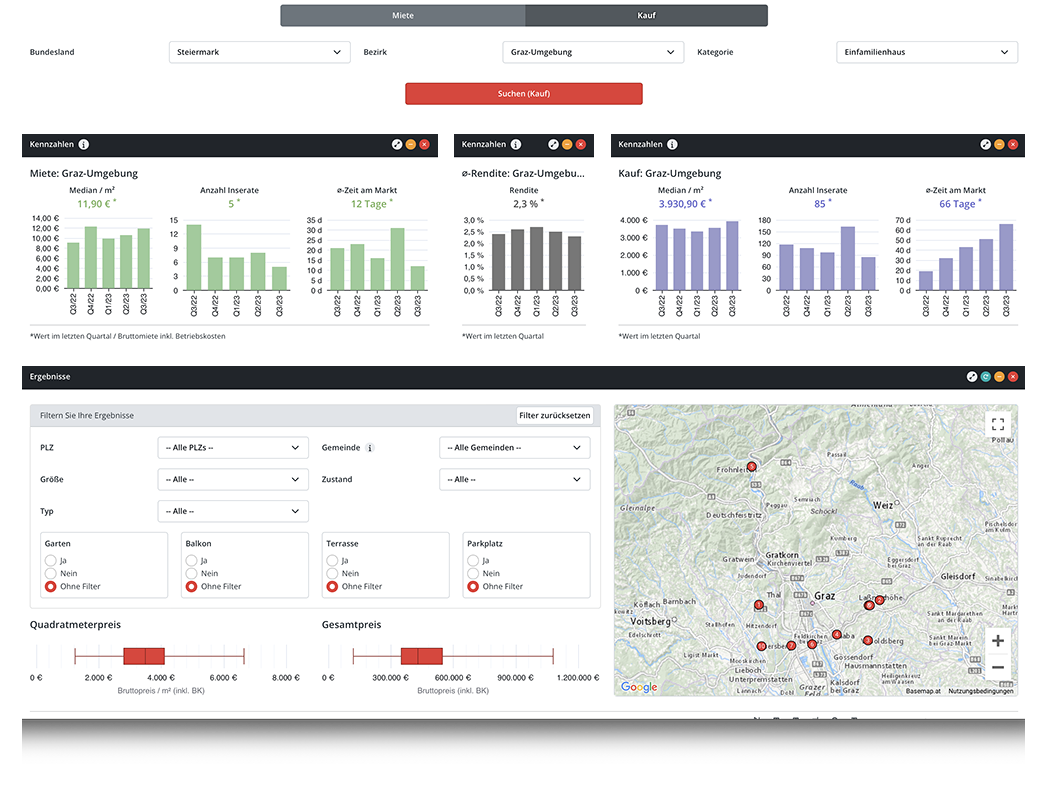Refresh the Ergebnisse panel with teal icon
This screenshot has height=800, width=1050.
[x=985, y=377]
